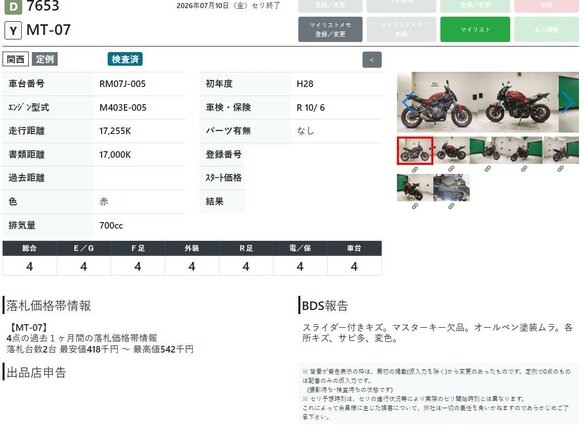Click the 電/保 score column header
Screen dimensions: 584x438
300,248
